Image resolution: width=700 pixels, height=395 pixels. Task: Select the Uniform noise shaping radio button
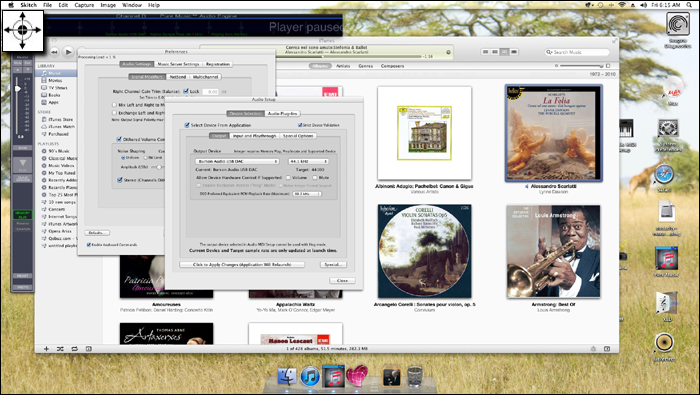coord(123,158)
